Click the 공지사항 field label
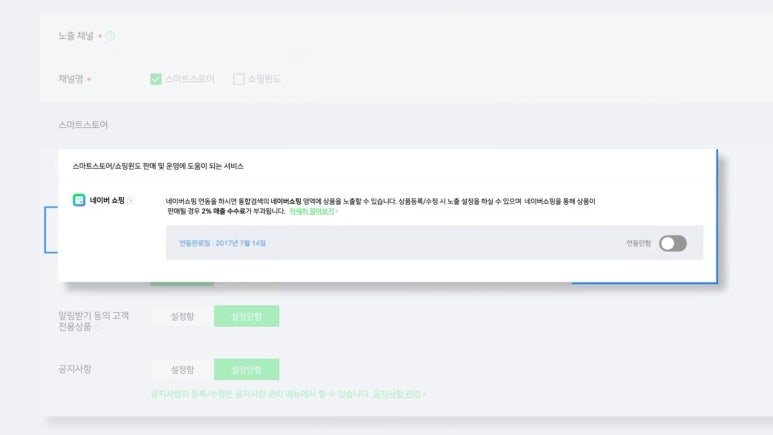The height and width of the screenshot is (435, 773). [x=75, y=369]
